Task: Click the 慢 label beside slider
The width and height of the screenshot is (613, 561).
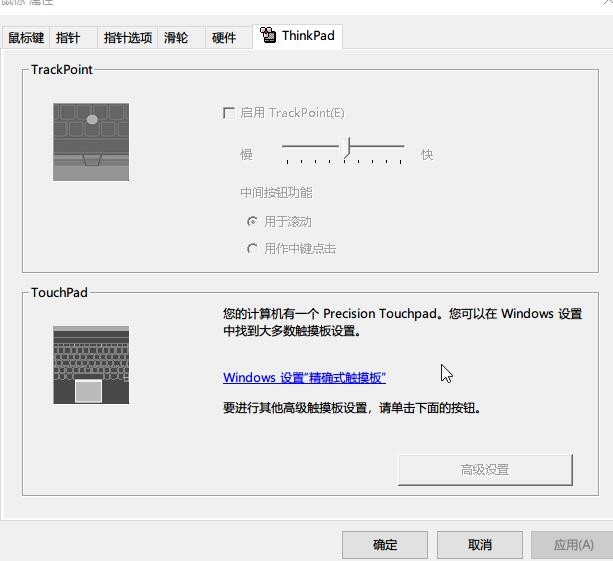Action: tap(246, 154)
